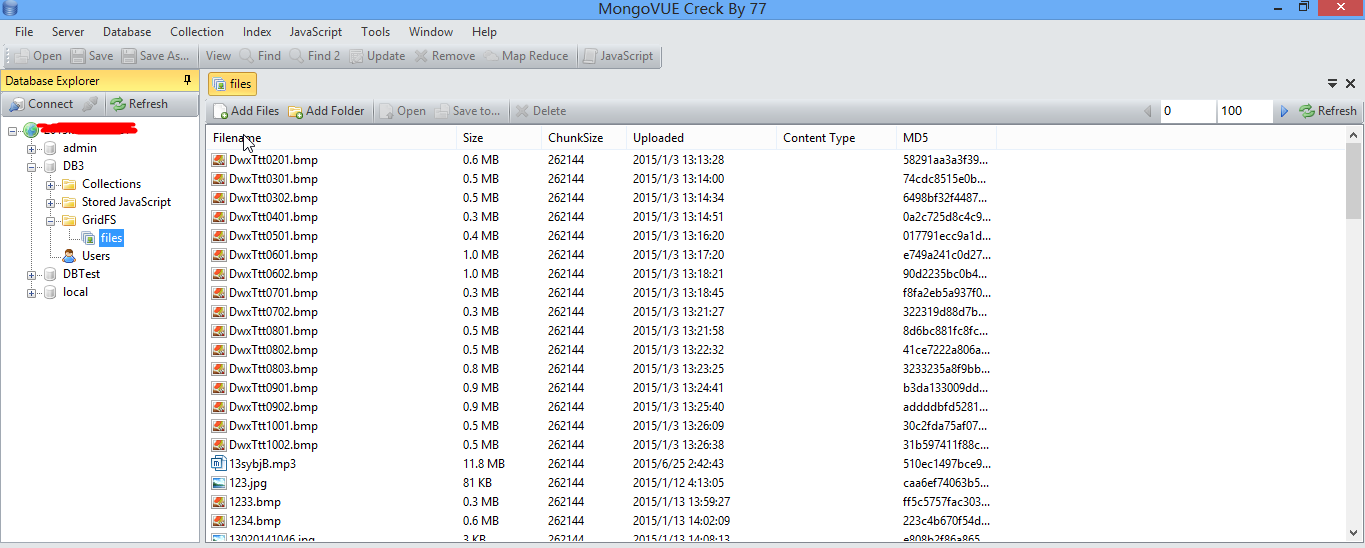Click Connect in Database Explorer
Image resolution: width=1365 pixels, height=548 pixels.
[x=41, y=104]
